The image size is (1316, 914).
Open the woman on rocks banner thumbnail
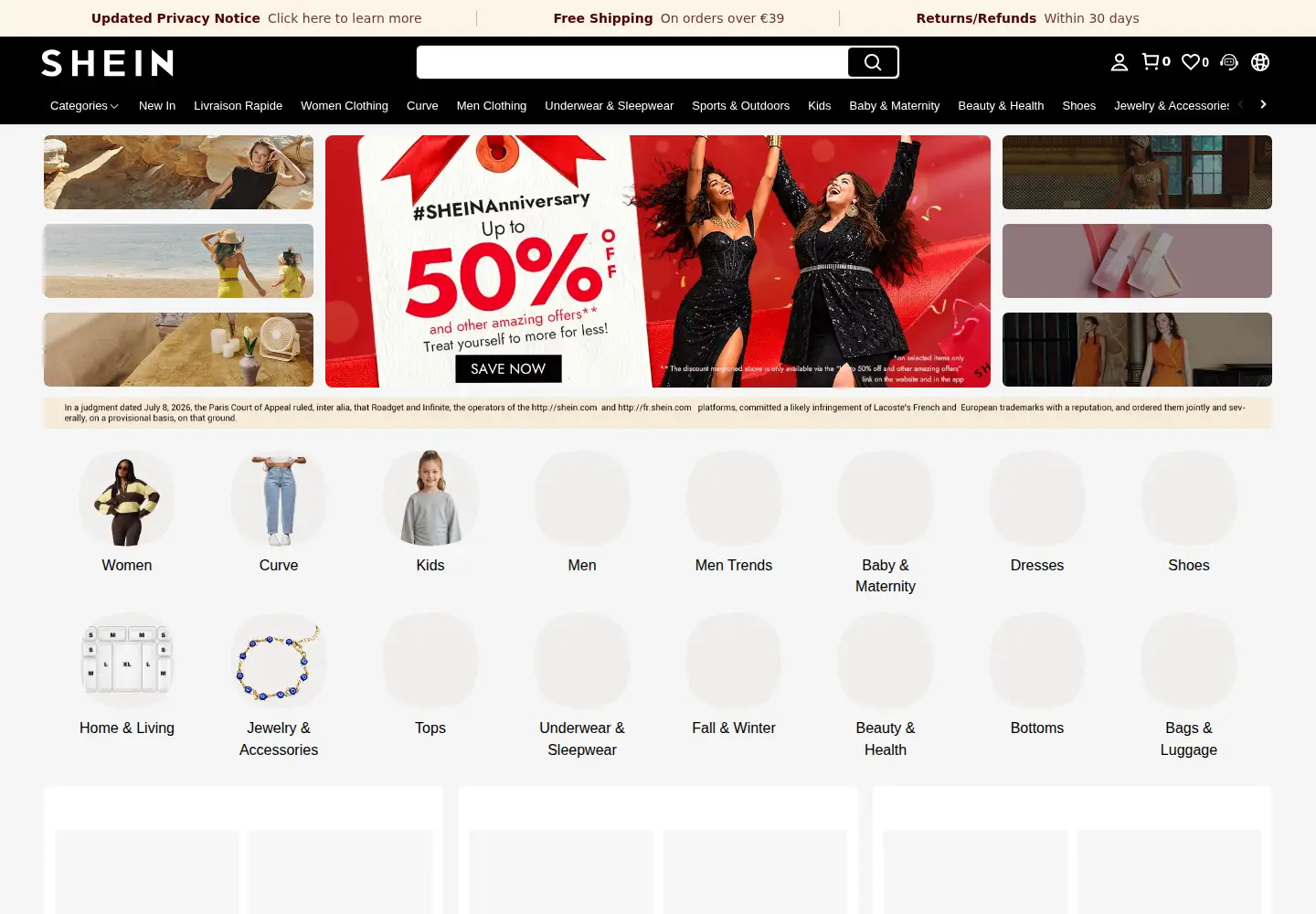(x=178, y=173)
